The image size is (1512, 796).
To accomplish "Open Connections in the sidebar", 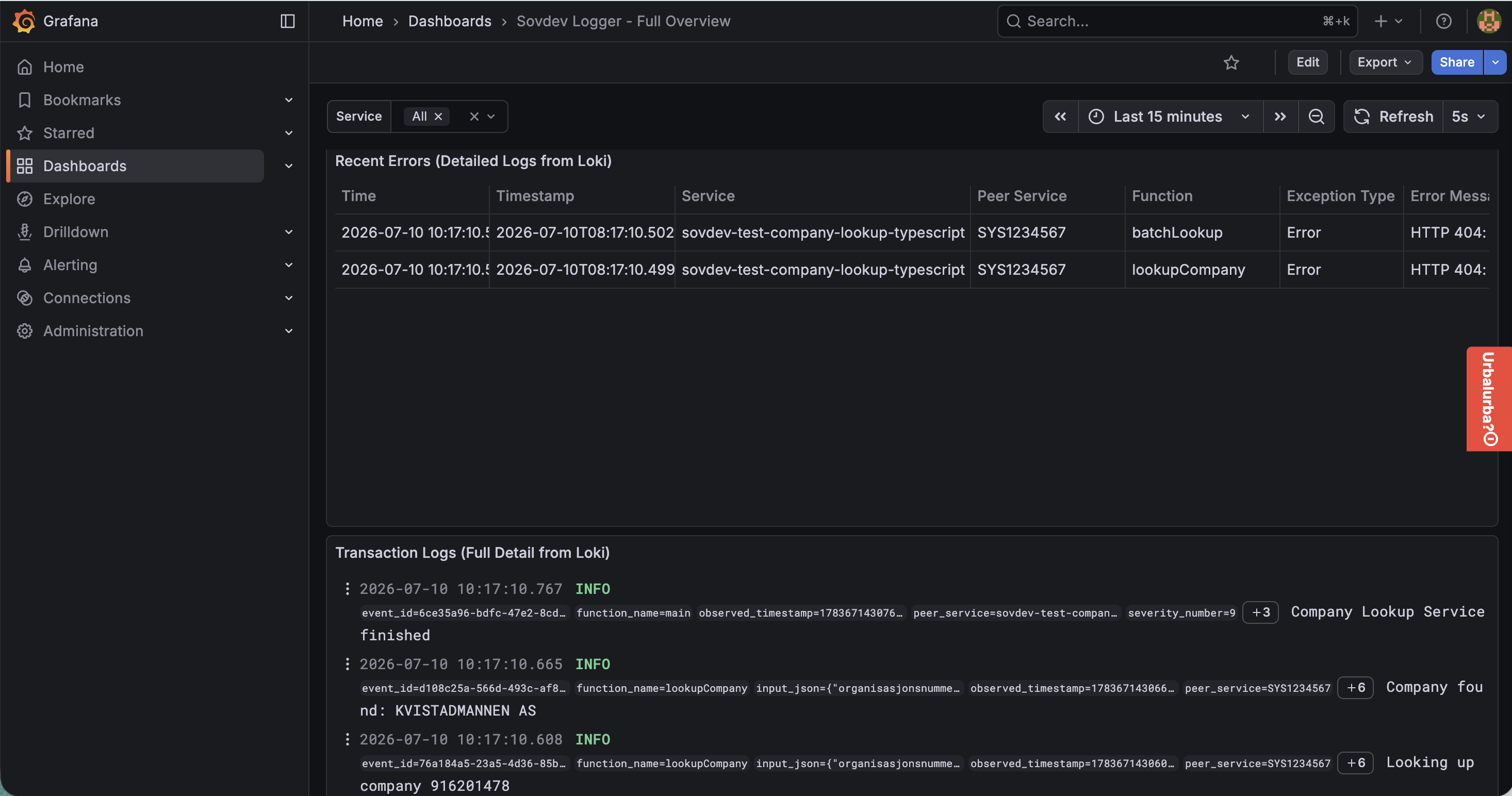I will coord(87,298).
